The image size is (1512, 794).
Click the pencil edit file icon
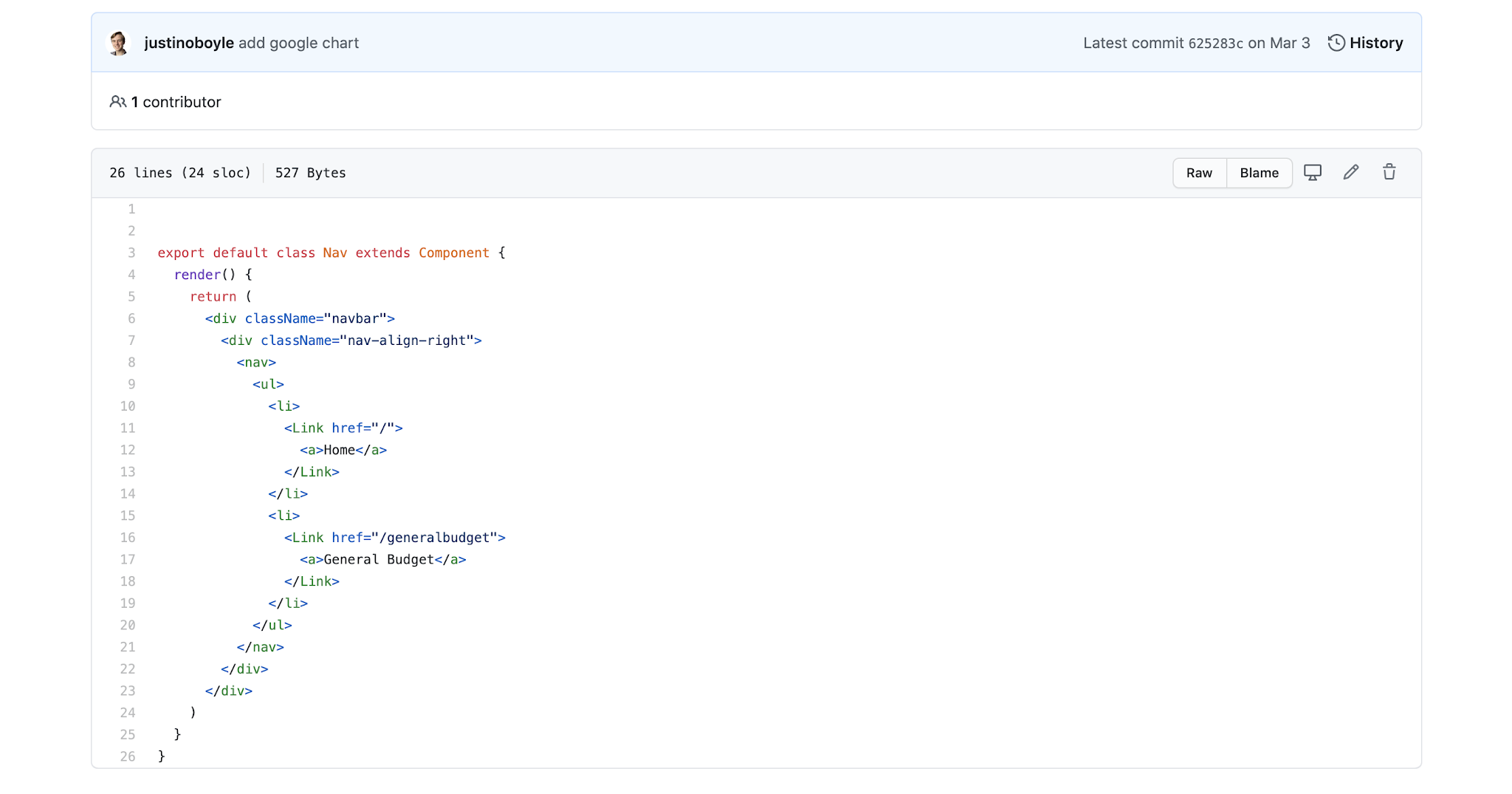click(x=1350, y=173)
